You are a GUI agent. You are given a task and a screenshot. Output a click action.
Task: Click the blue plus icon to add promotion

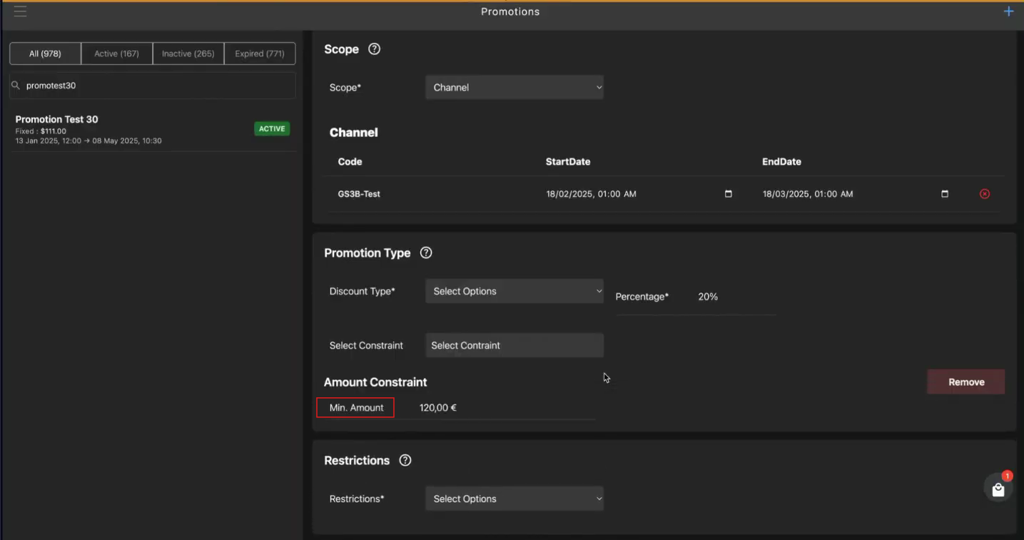(x=1008, y=11)
